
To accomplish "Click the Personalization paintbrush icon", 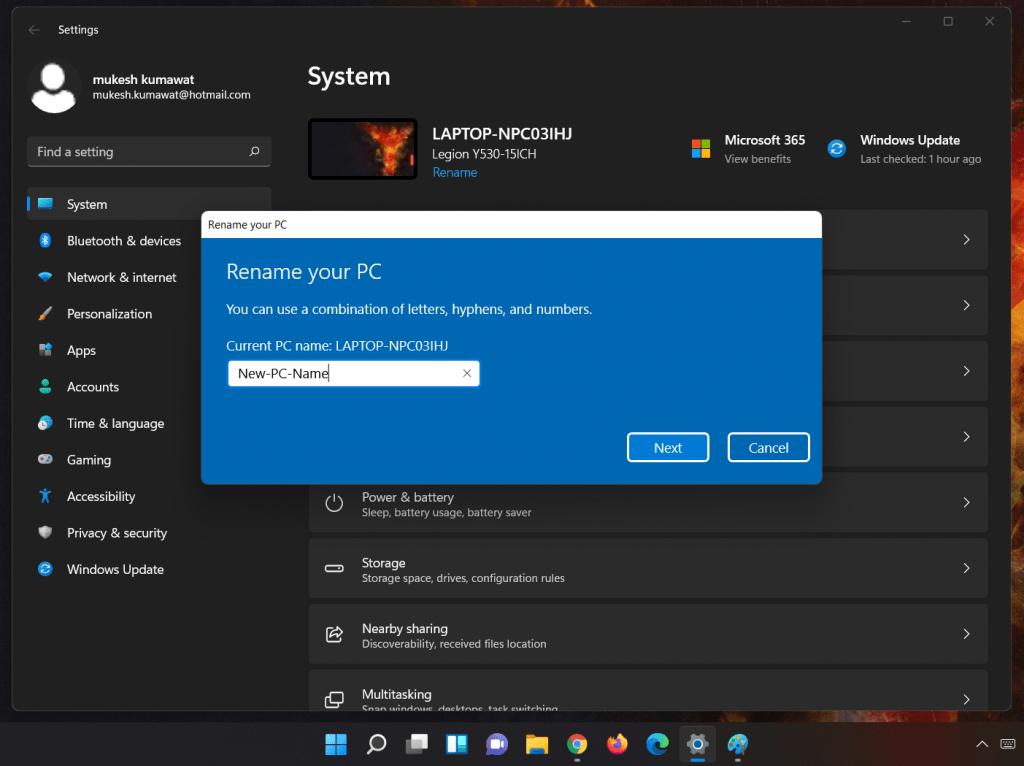I will pos(45,313).
